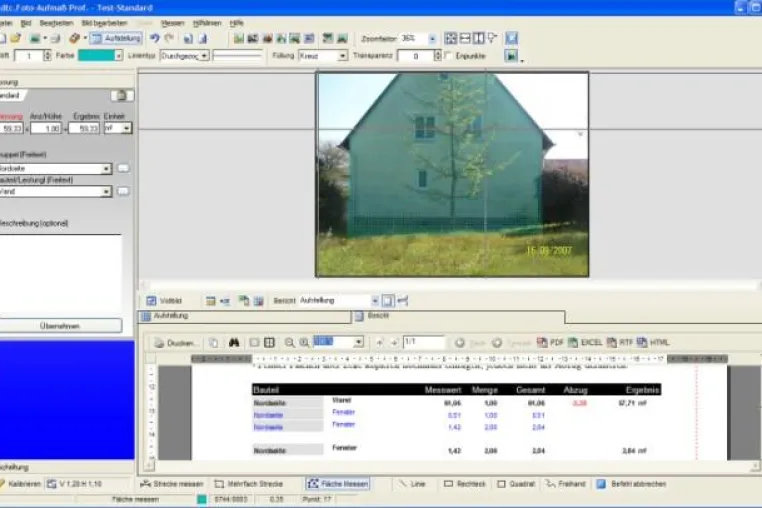Click the Drucken button
Image resolution: width=762 pixels, height=508 pixels.
pos(175,343)
